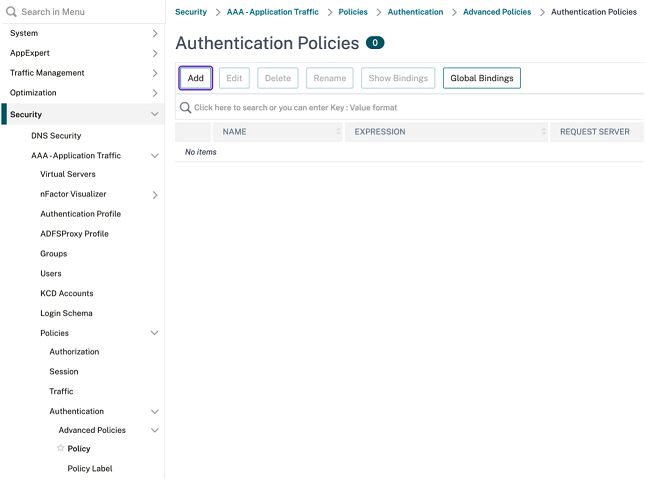646x481 pixels.
Task: Expand nFactor Visualizer submenu
Action: pyautogui.click(x=154, y=195)
